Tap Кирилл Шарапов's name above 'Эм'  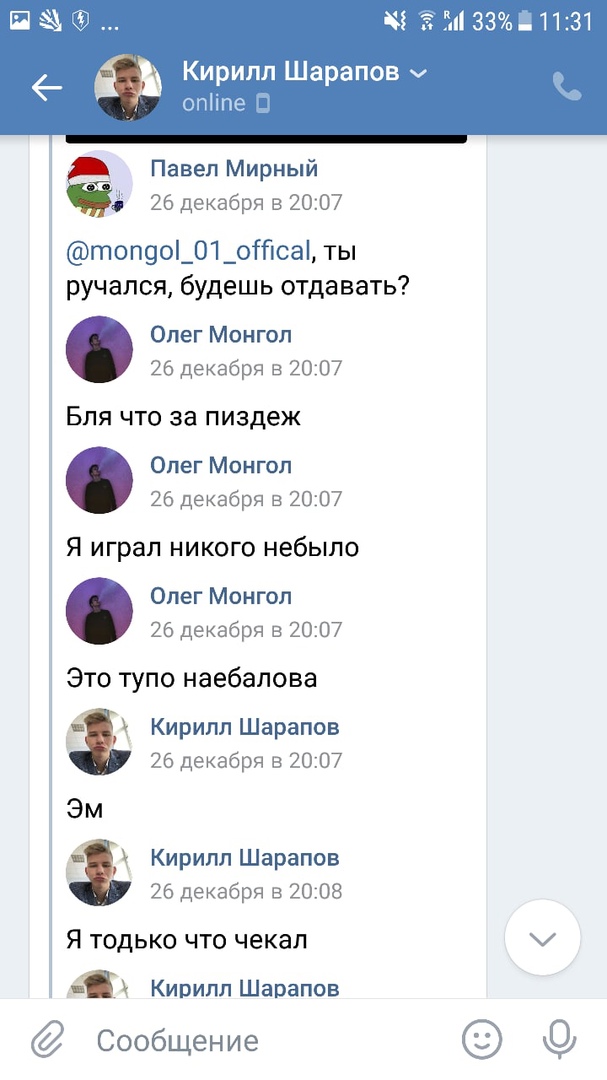pyautogui.click(x=244, y=727)
